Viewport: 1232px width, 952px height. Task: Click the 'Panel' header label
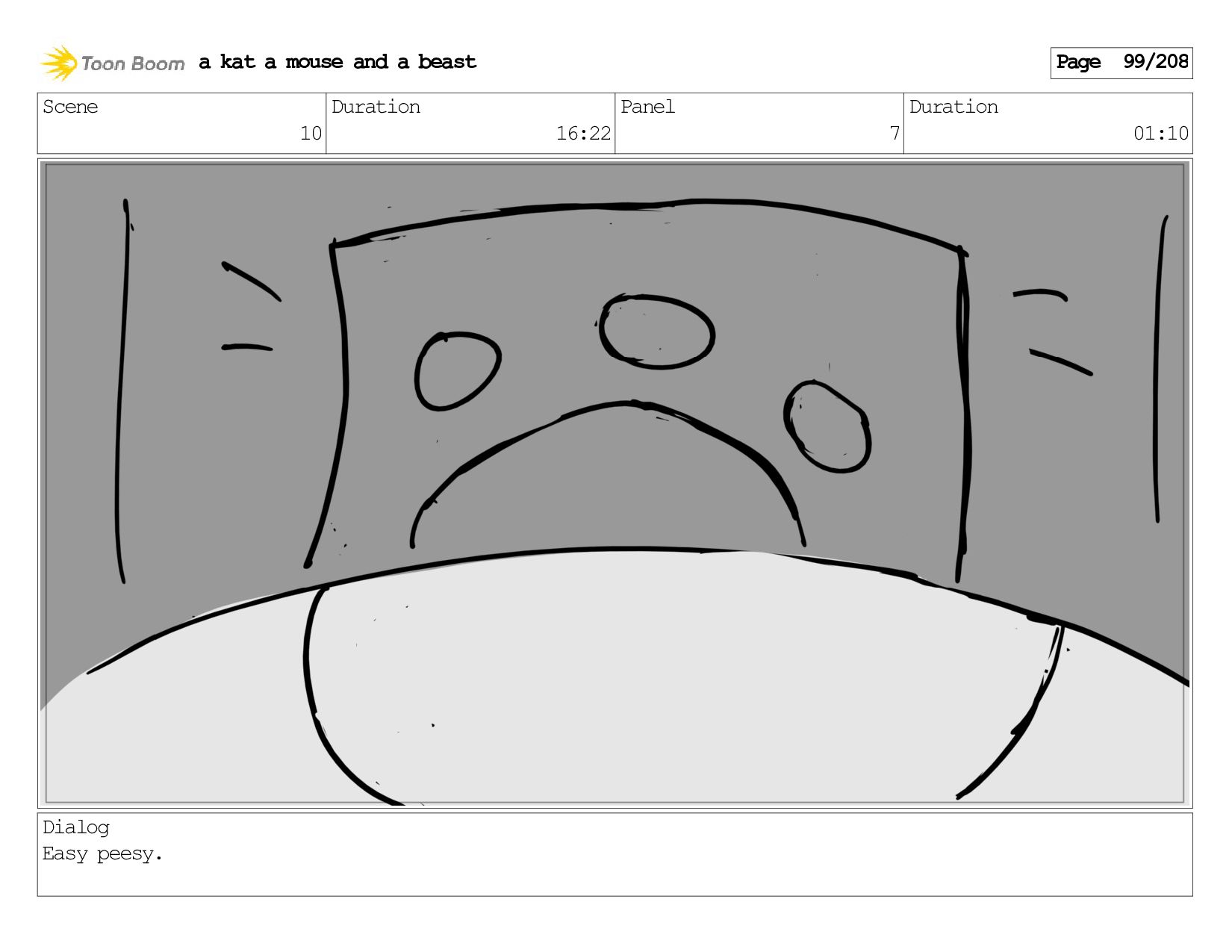[647, 107]
